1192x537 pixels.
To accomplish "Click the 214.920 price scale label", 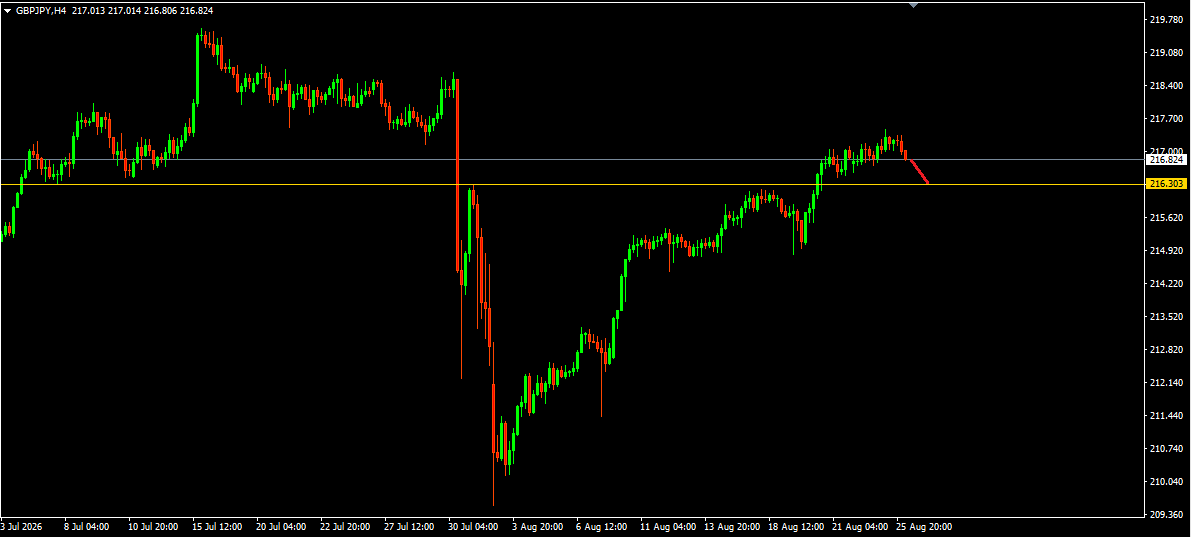I will pos(1167,250).
